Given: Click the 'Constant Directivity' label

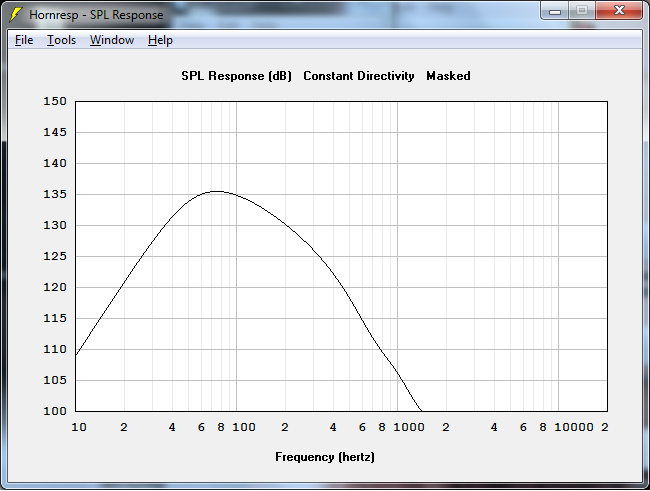Looking at the screenshot, I should point(359,76).
